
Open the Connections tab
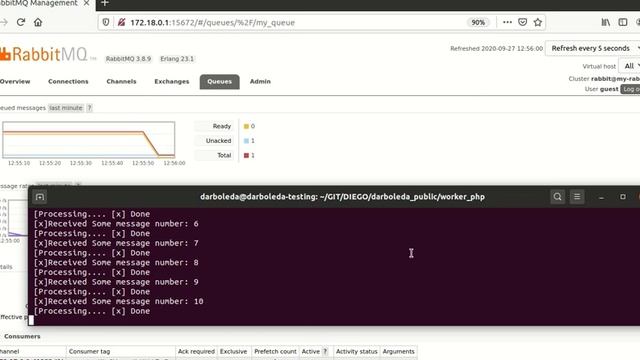(68, 81)
